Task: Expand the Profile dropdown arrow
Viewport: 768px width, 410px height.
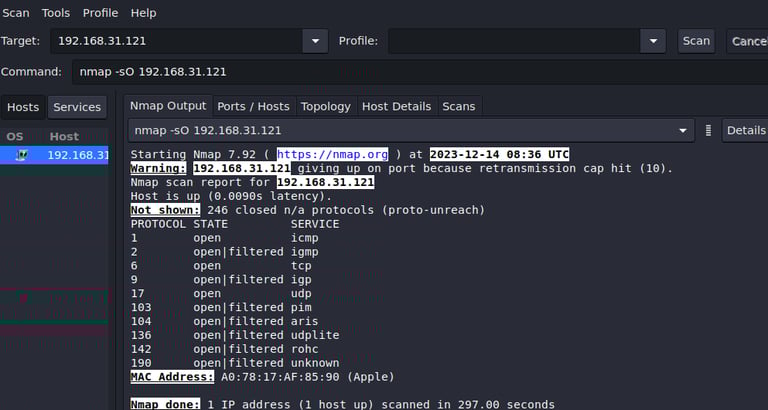Action: (x=653, y=41)
